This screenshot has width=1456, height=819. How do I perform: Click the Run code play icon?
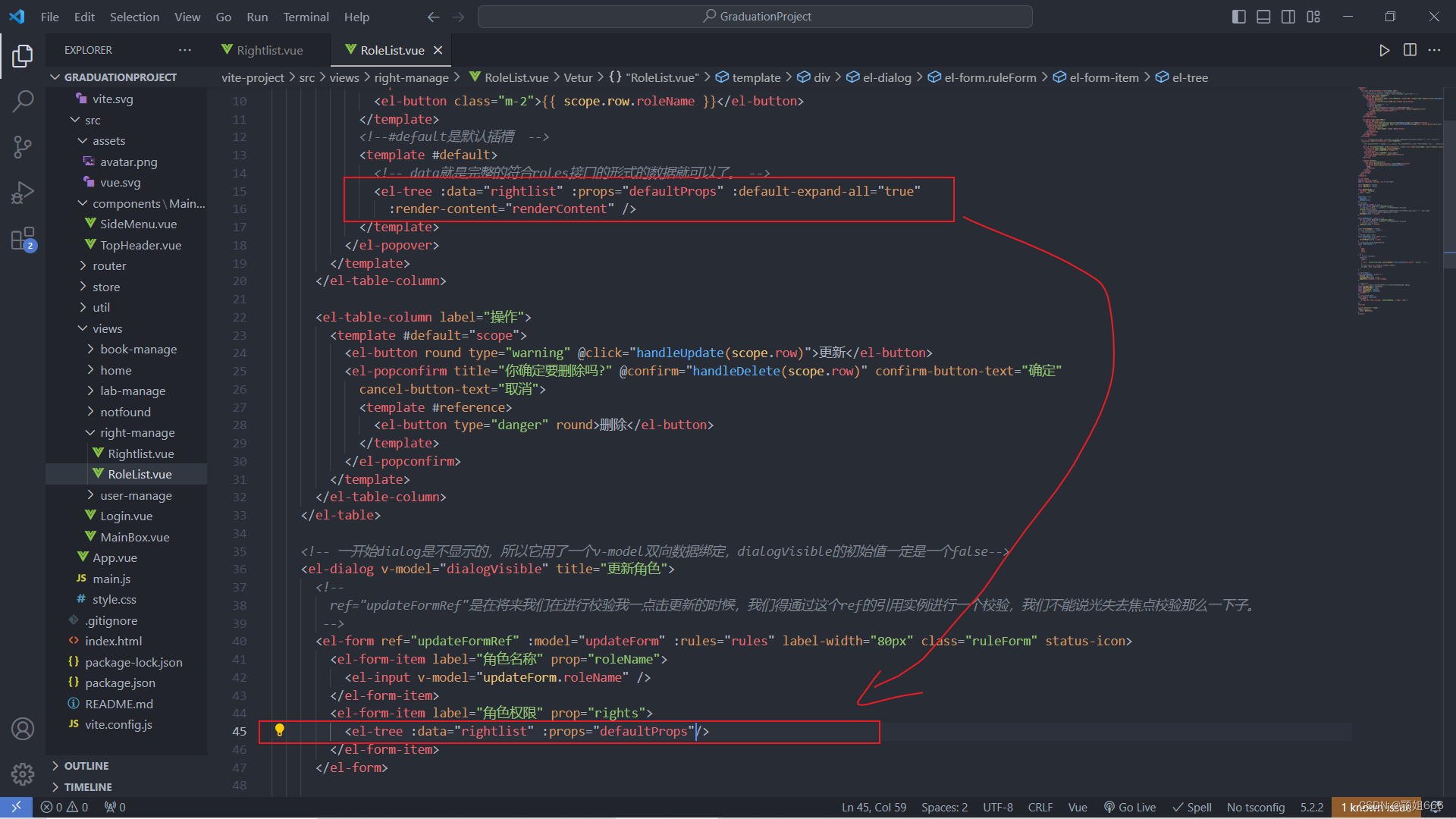[x=1384, y=50]
